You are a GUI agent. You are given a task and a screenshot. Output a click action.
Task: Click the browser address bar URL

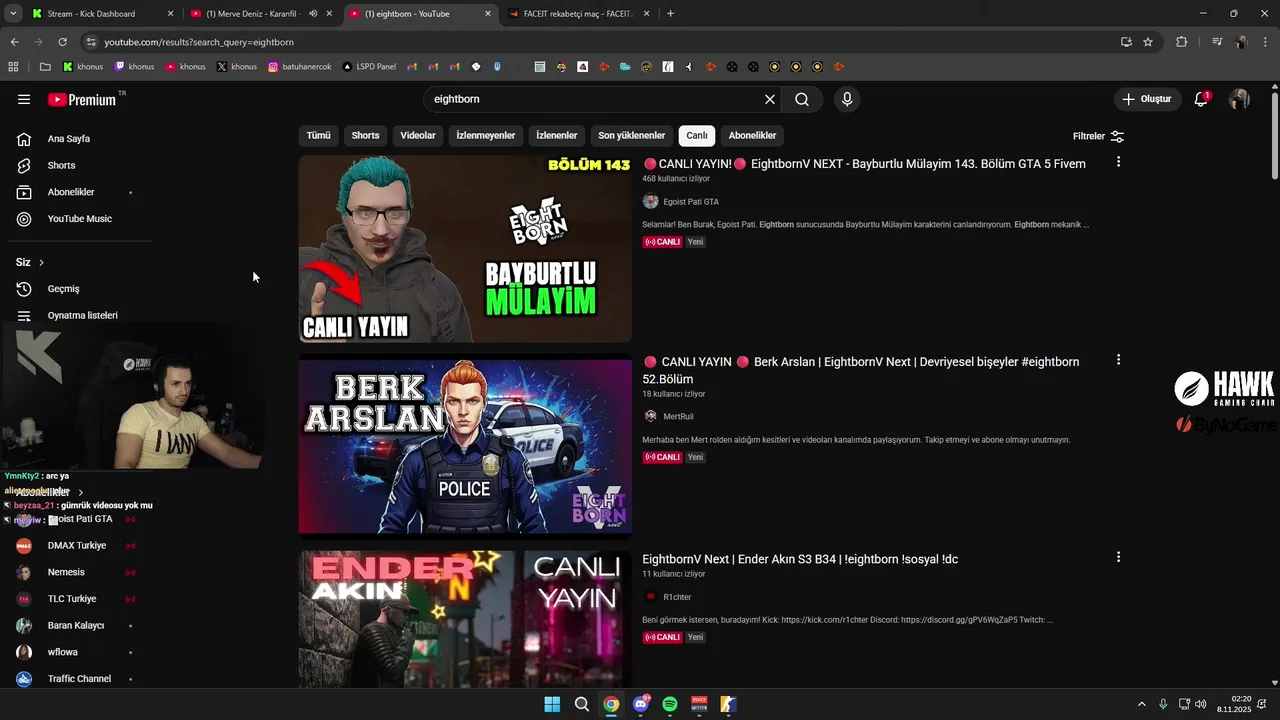[x=199, y=42]
